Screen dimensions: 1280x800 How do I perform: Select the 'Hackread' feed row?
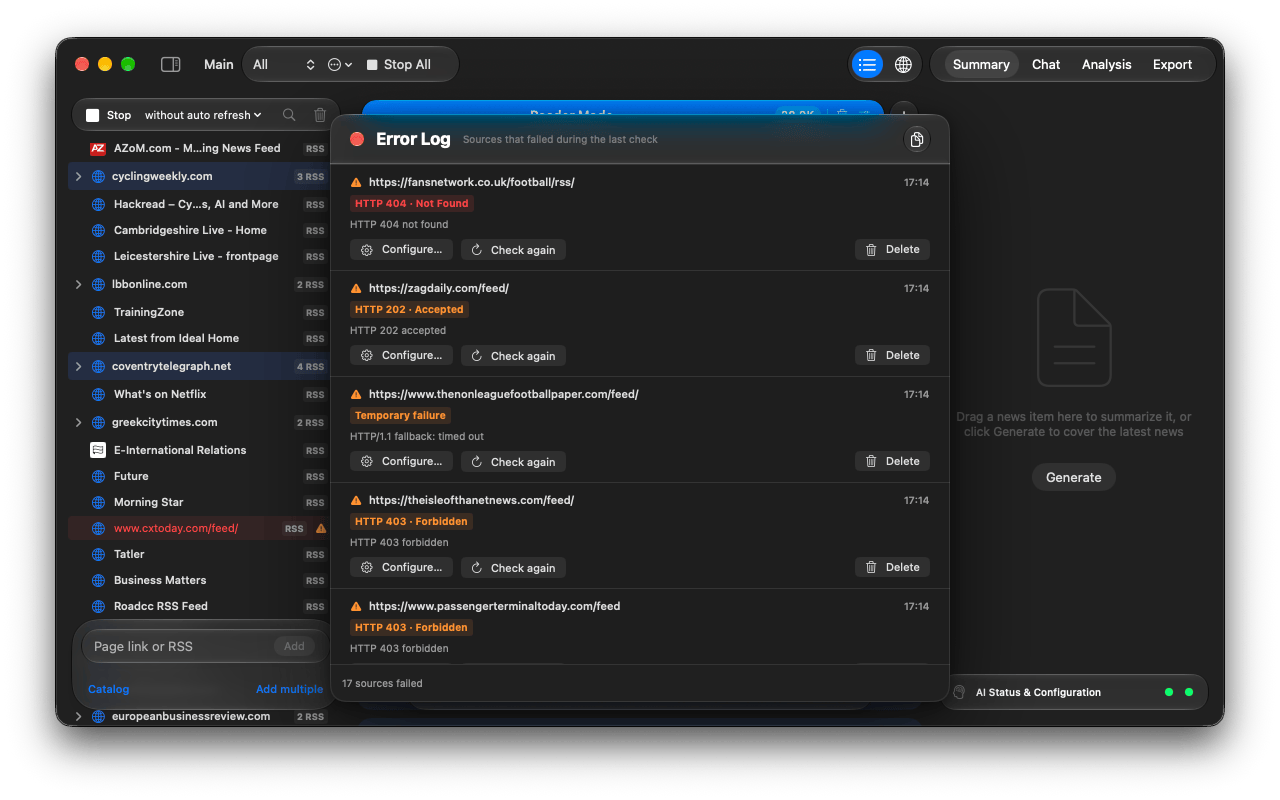tap(199, 204)
